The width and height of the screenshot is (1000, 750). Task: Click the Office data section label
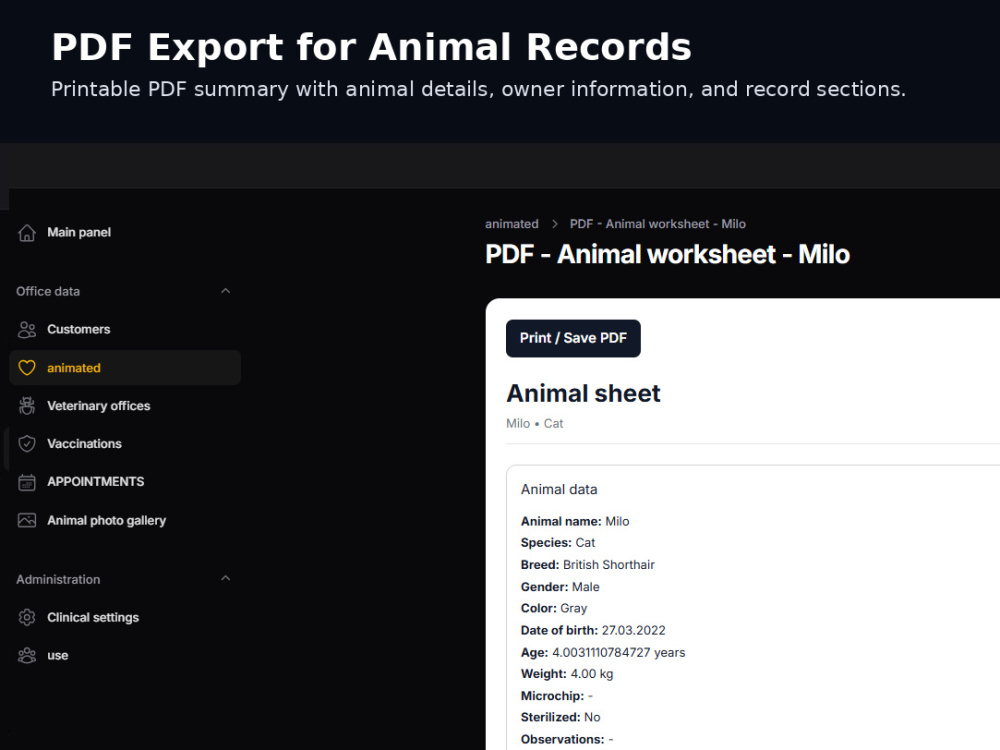click(48, 291)
